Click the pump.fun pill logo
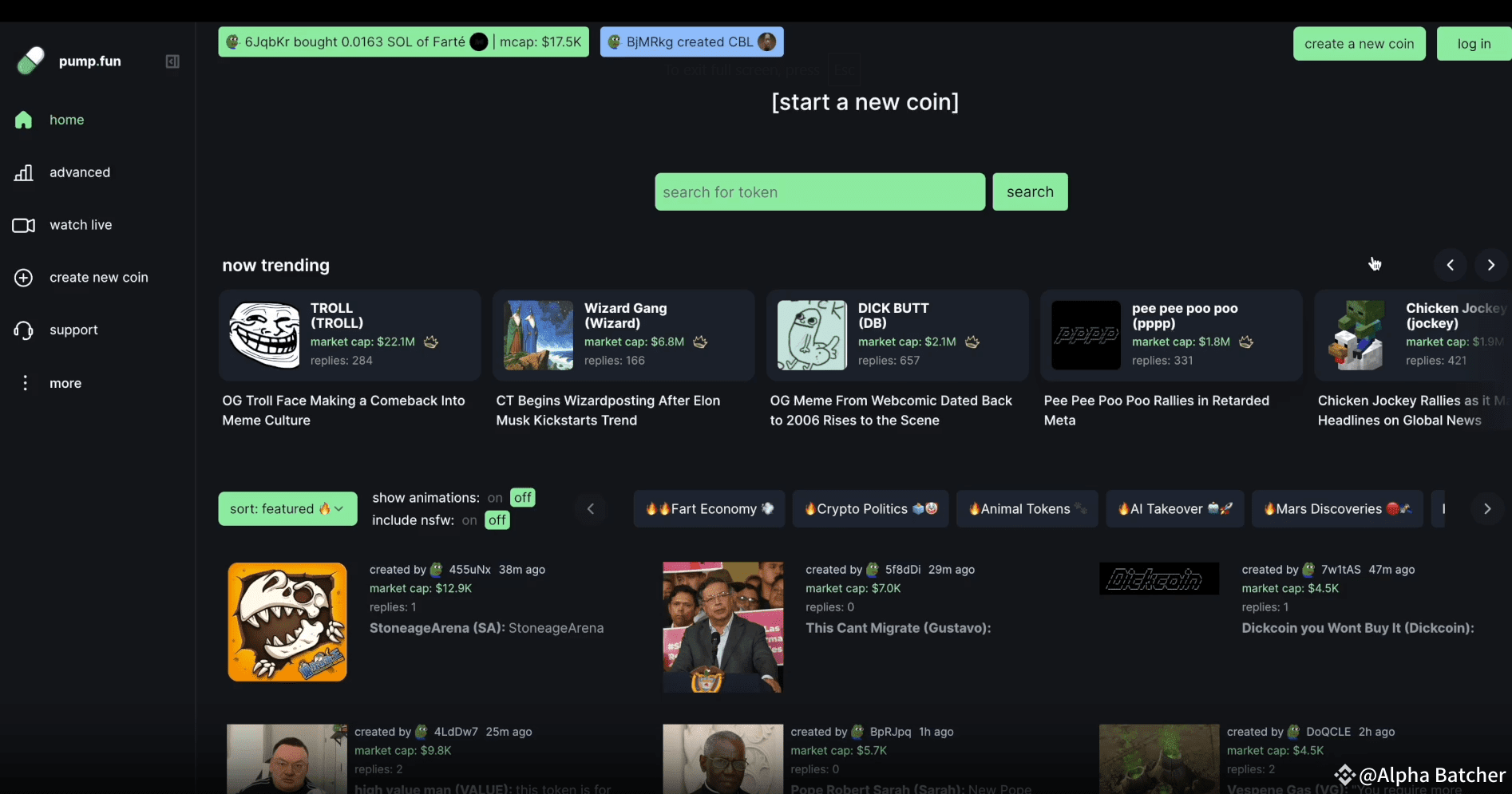1512x794 pixels. click(x=30, y=61)
